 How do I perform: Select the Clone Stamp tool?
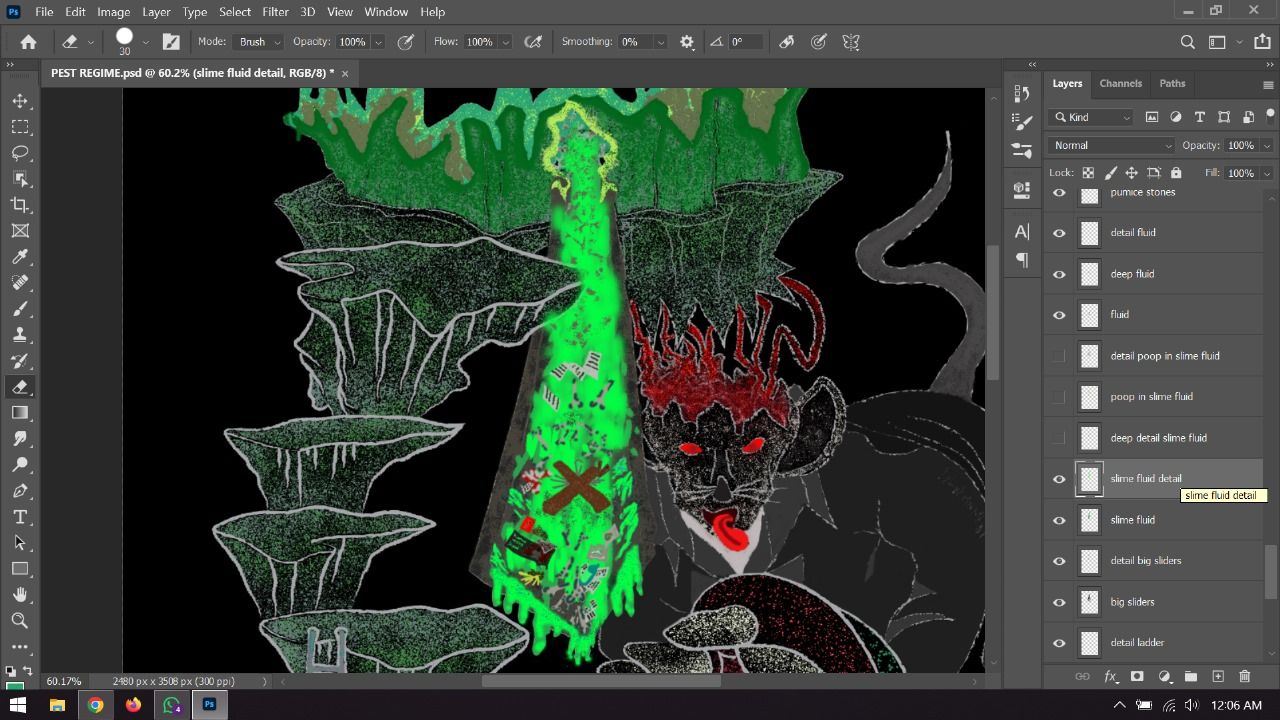pyautogui.click(x=19, y=335)
